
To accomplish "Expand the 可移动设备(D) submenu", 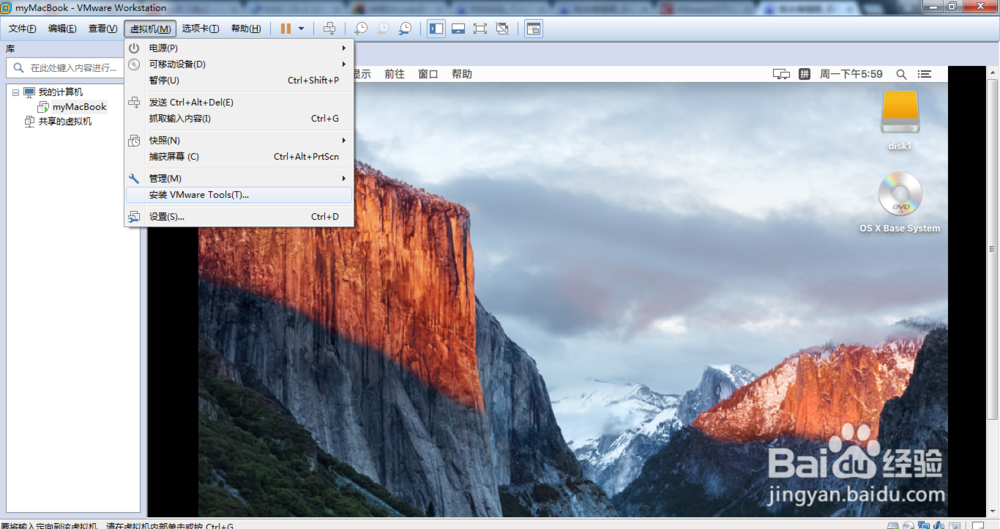I will pos(239,64).
